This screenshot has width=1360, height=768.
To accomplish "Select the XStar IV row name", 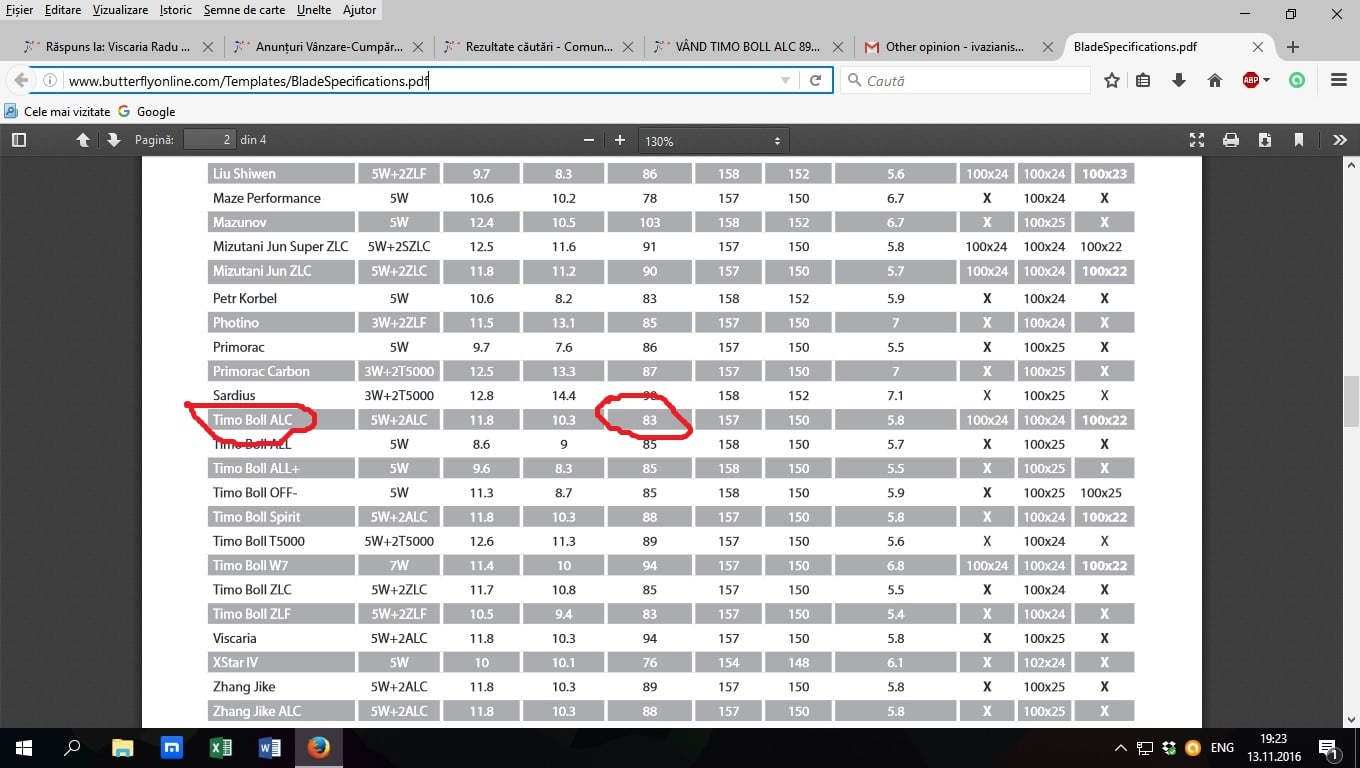I will [235, 662].
